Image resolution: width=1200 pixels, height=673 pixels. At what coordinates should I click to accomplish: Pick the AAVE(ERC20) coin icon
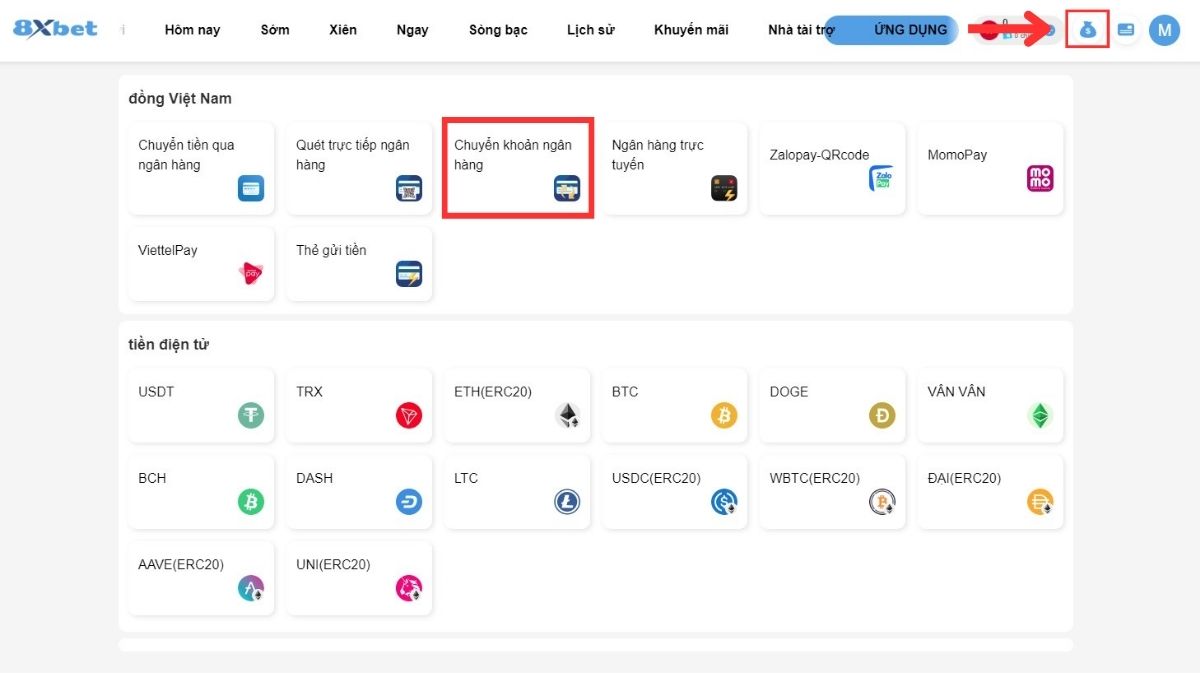pyautogui.click(x=251, y=588)
